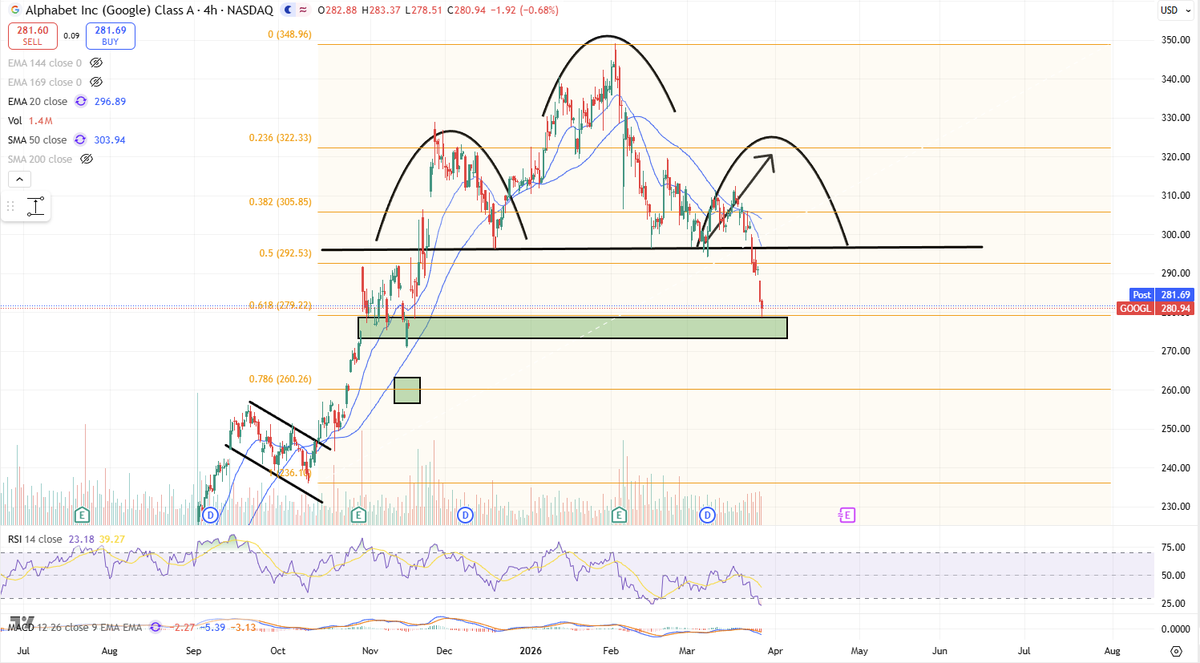
Task: Click the dividend D marker in mid-September
Action: coord(211,515)
